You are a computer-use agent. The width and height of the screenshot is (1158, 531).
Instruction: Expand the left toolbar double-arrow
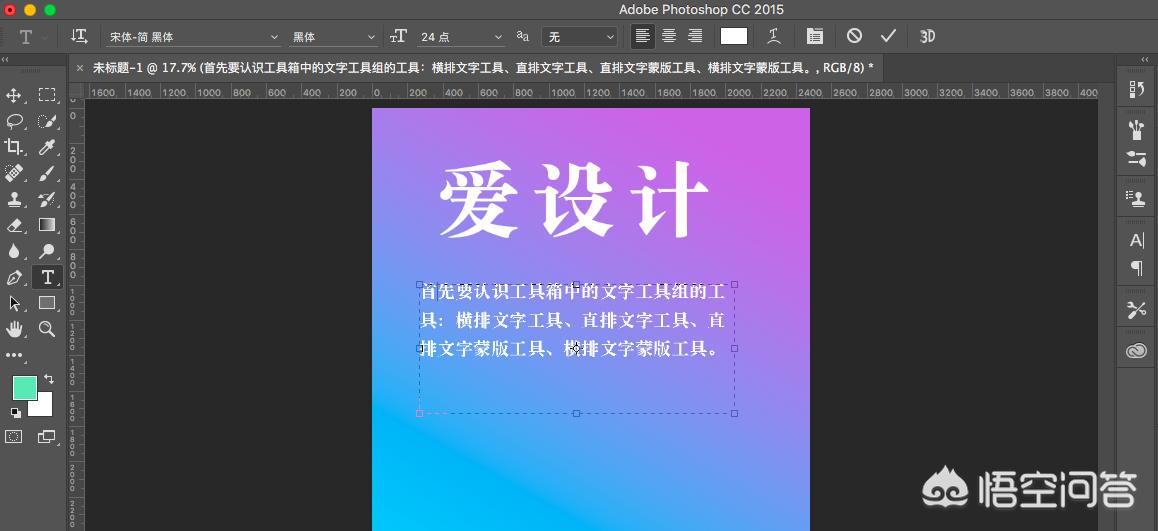tap(5, 59)
